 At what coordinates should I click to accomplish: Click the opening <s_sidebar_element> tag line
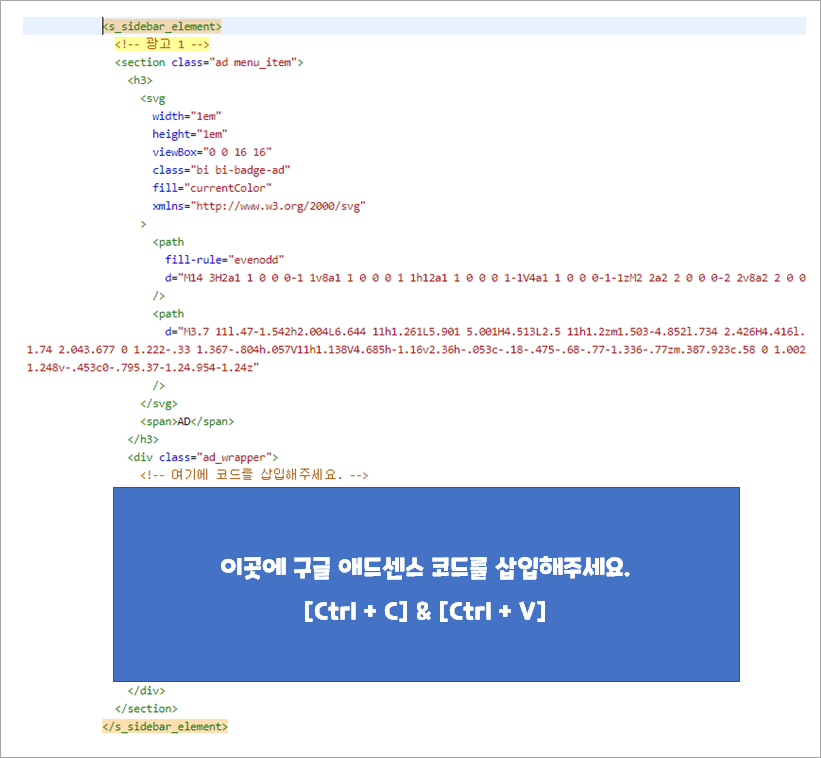(x=162, y=26)
